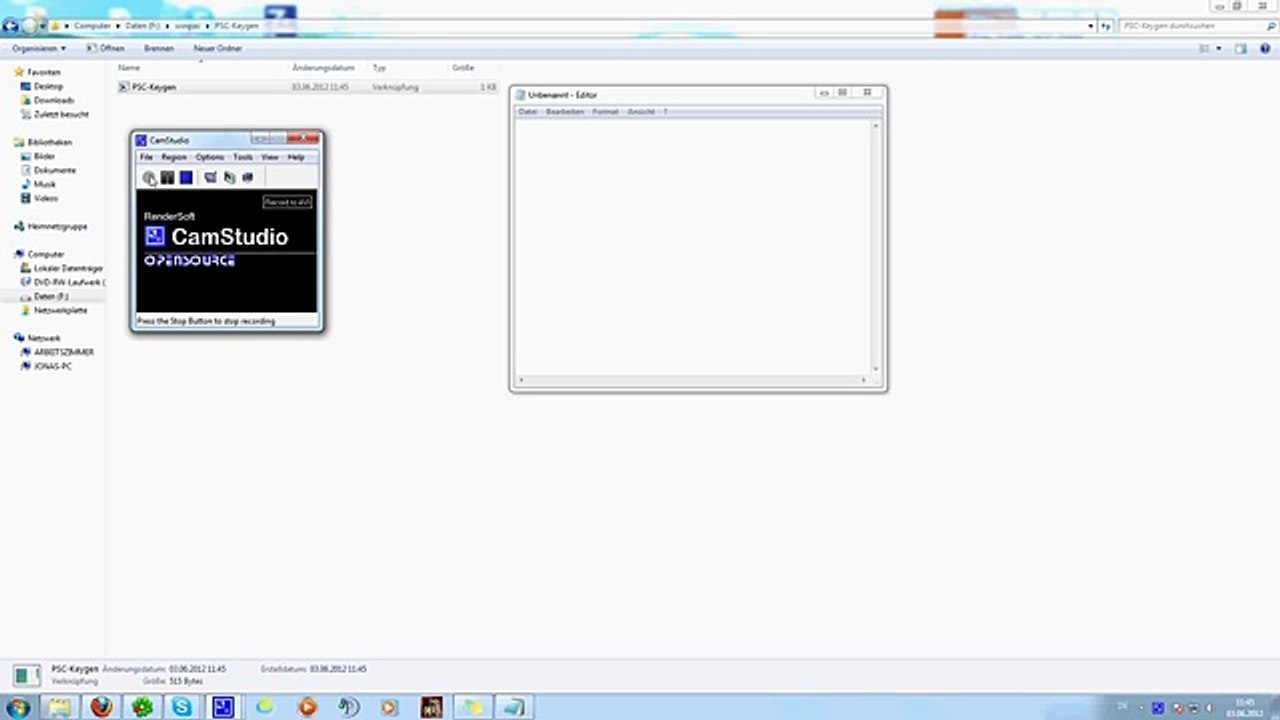Image resolution: width=1280 pixels, height=720 pixels.
Task: Click the fifth CamStudio toolbar icon
Action: (x=229, y=178)
